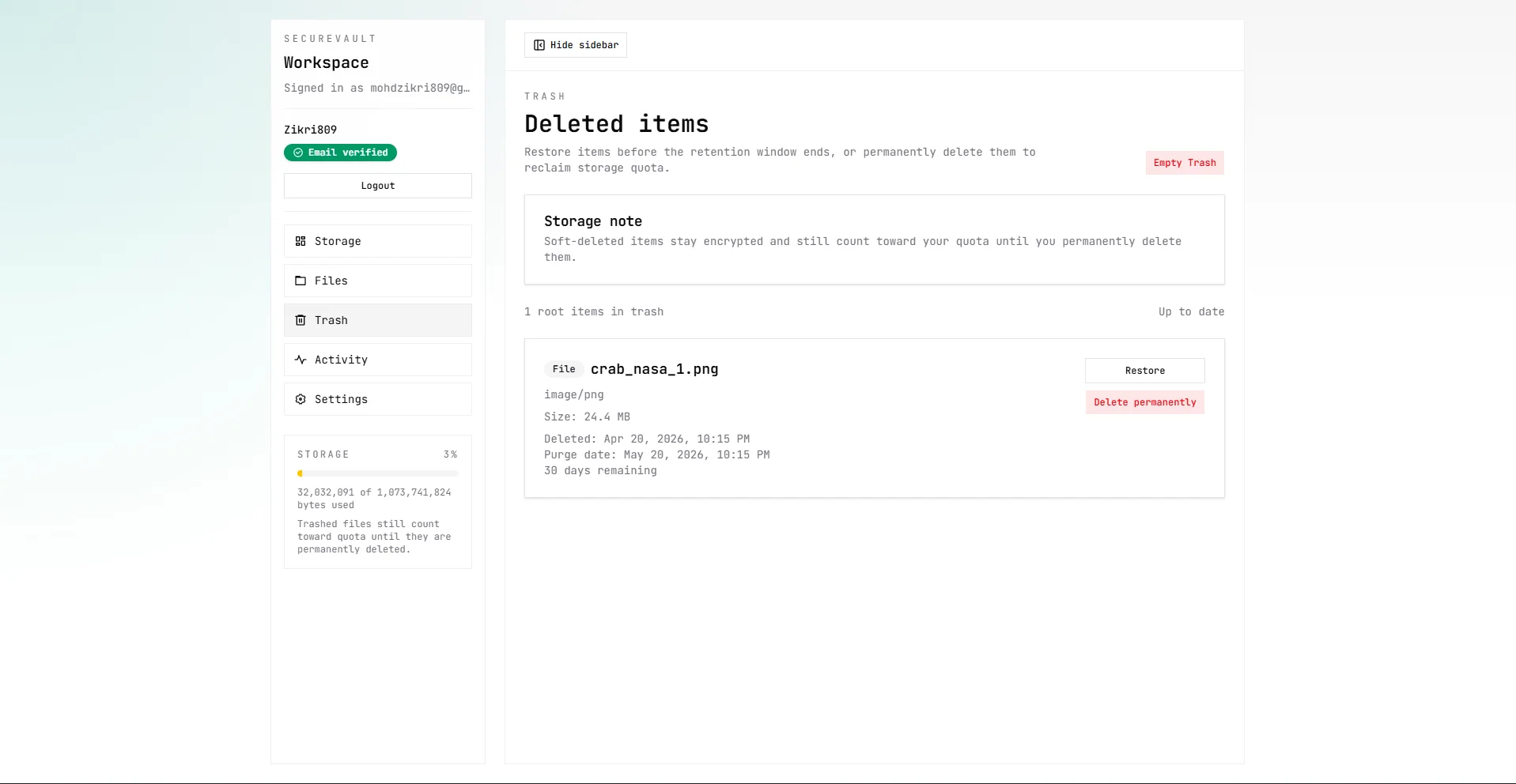Viewport: 1516px width, 784px height.
Task: Click the Email verified badge text
Action: pos(348,153)
